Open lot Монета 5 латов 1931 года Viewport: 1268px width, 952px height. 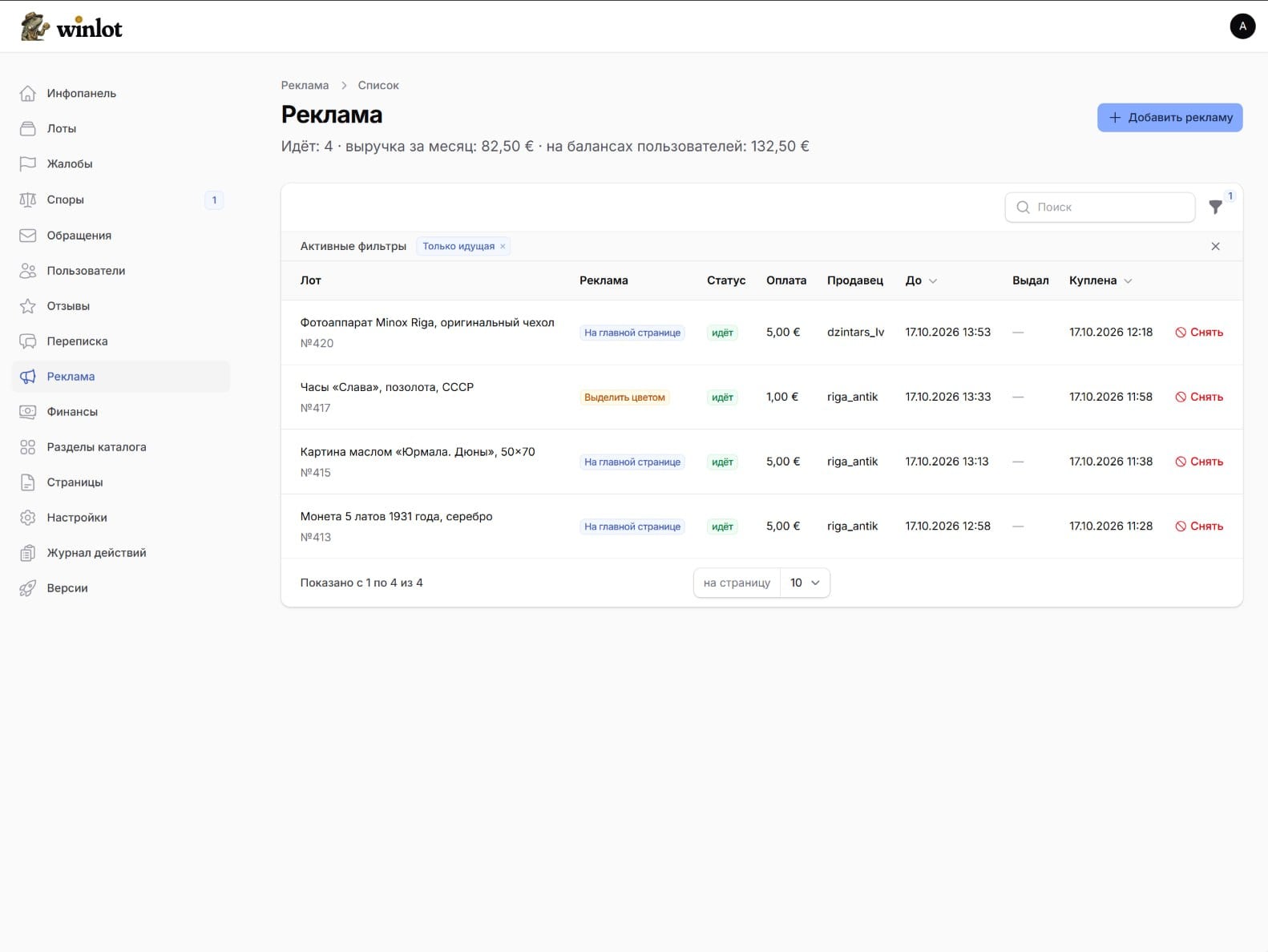click(396, 516)
